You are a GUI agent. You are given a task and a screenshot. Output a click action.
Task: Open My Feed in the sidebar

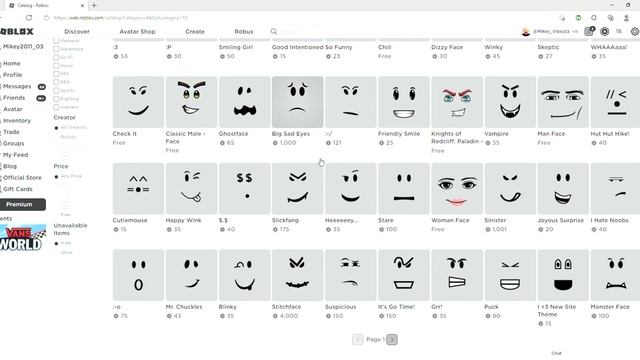pos(16,155)
